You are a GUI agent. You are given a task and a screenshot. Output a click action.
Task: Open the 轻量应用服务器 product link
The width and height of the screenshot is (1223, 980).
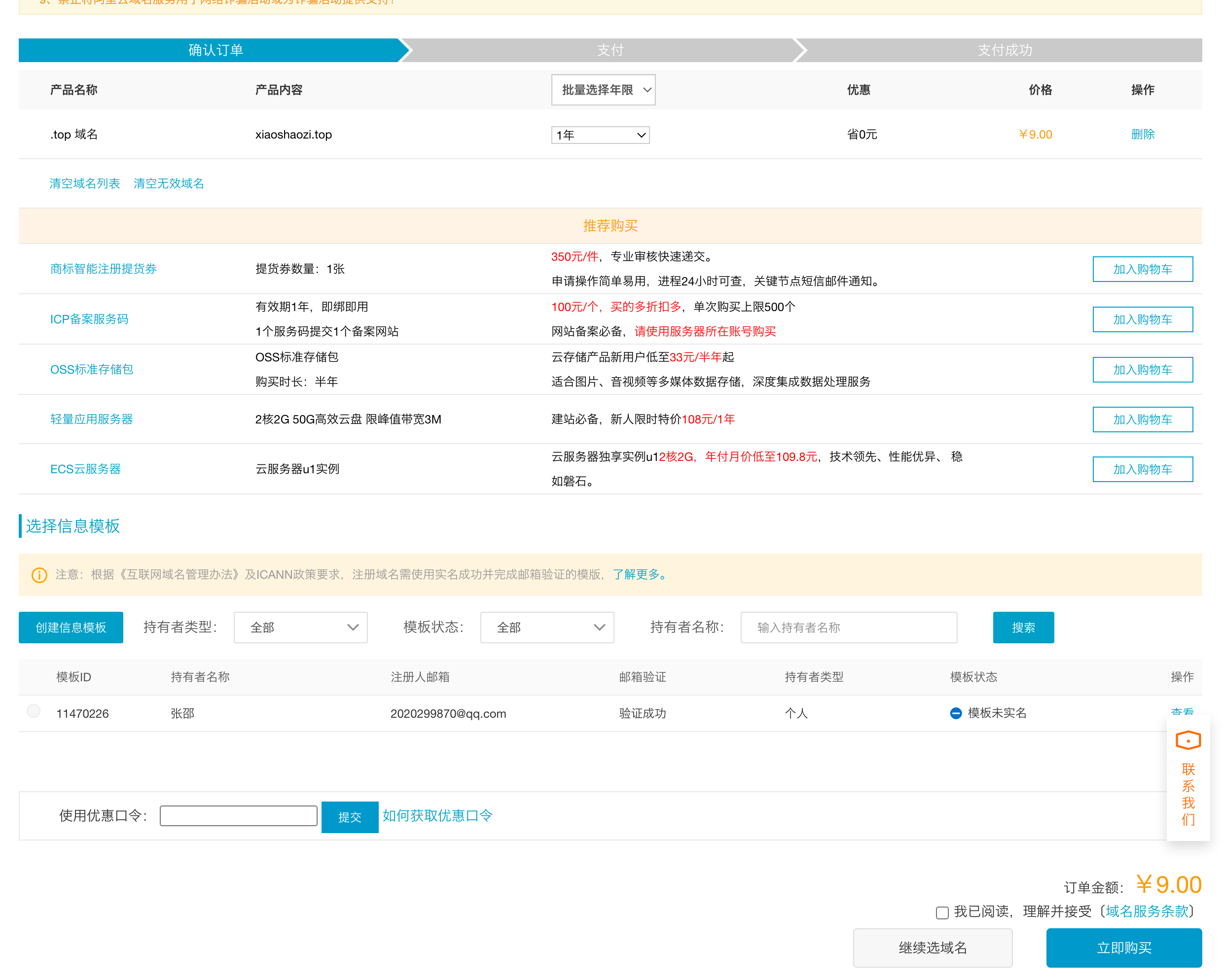tap(91, 419)
